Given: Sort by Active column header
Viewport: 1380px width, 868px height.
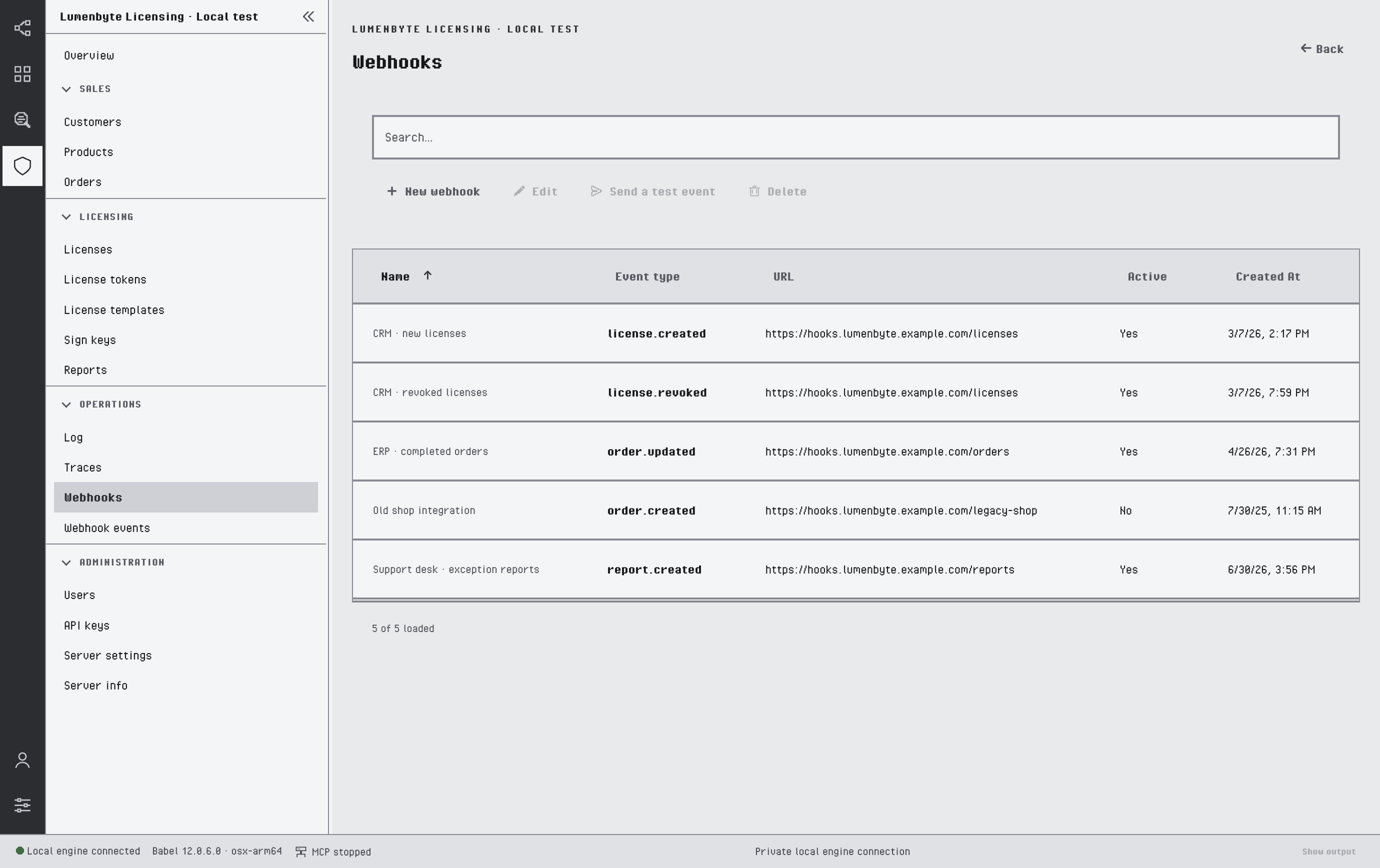Looking at the screenshot, I should pyautogui.click(x=1147, y=276).
